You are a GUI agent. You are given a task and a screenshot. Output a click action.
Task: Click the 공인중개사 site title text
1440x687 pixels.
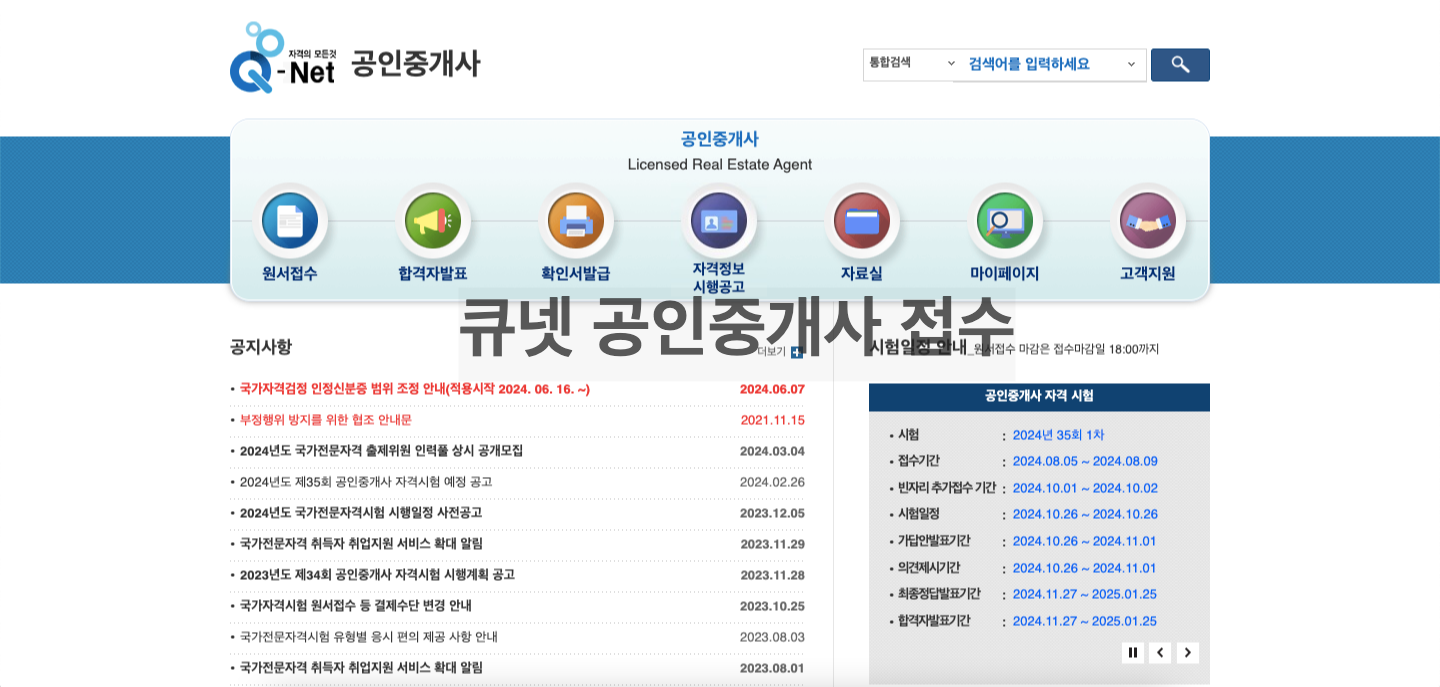415,63
